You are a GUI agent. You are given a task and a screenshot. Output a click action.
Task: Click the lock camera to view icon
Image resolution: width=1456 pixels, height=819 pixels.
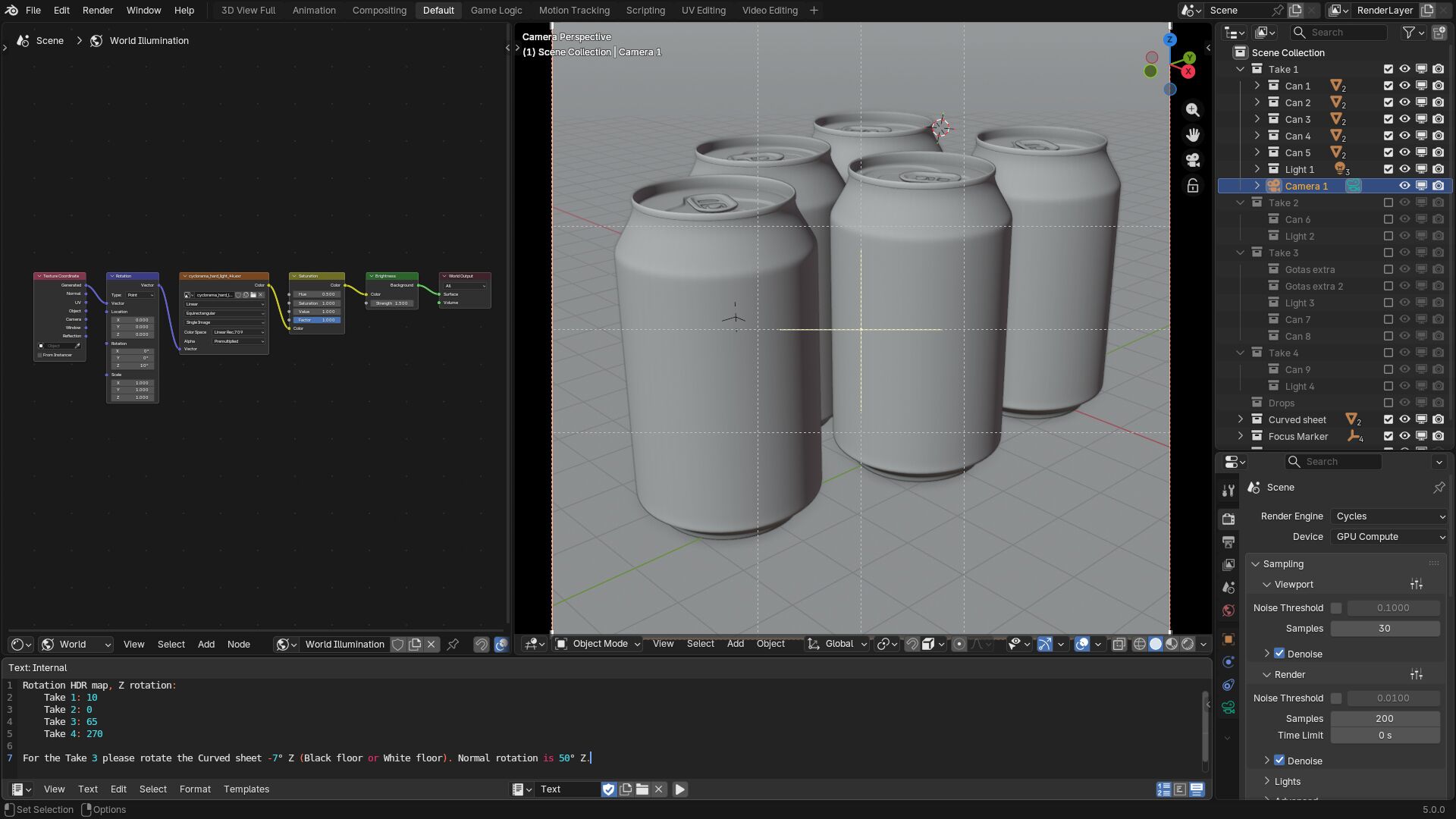pyautogui.click(x=1193, y=186)
